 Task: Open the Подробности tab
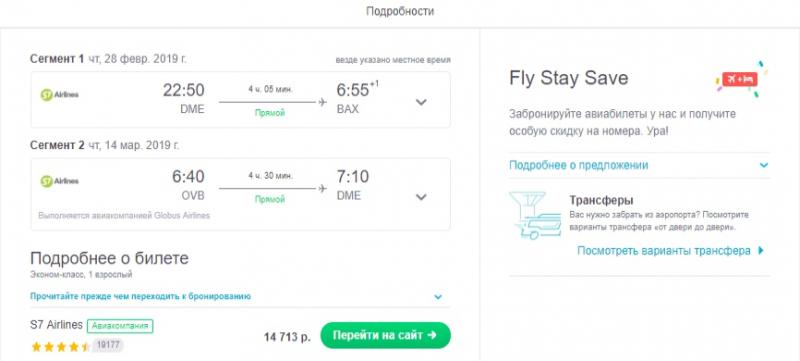click(x=400, y=11)
